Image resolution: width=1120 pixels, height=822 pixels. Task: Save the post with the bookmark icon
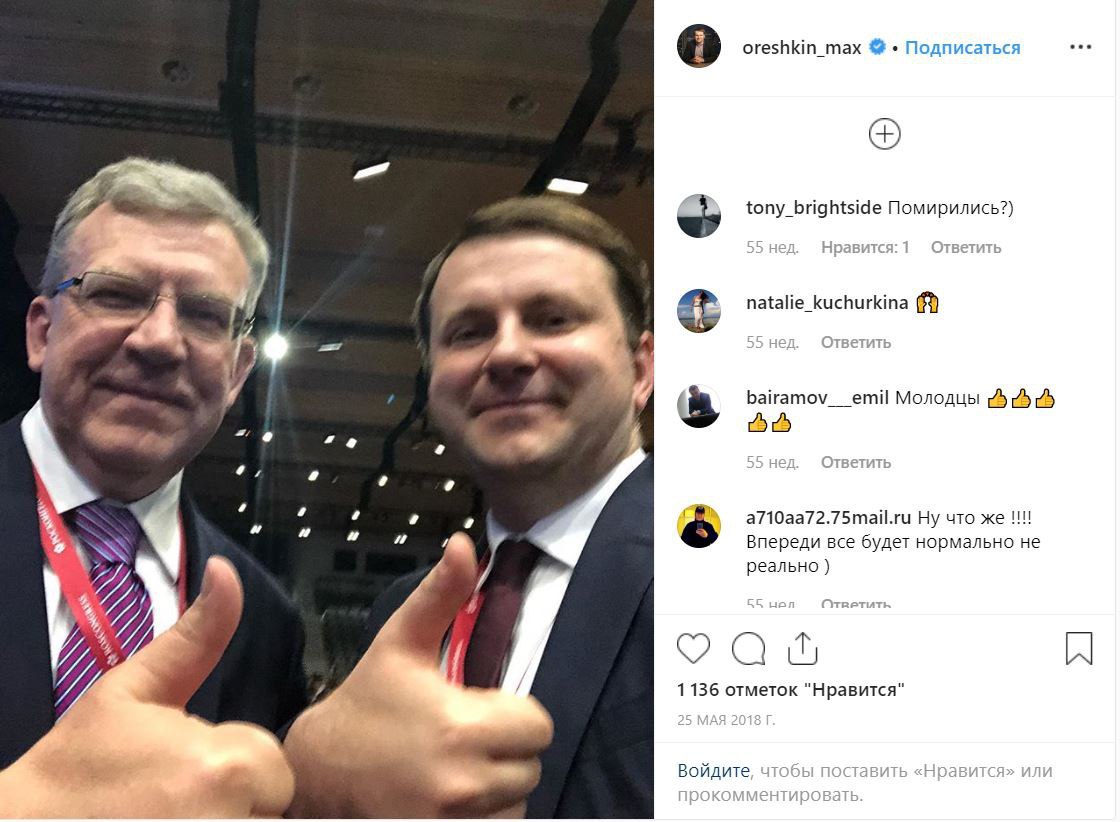coord(1079,648)
